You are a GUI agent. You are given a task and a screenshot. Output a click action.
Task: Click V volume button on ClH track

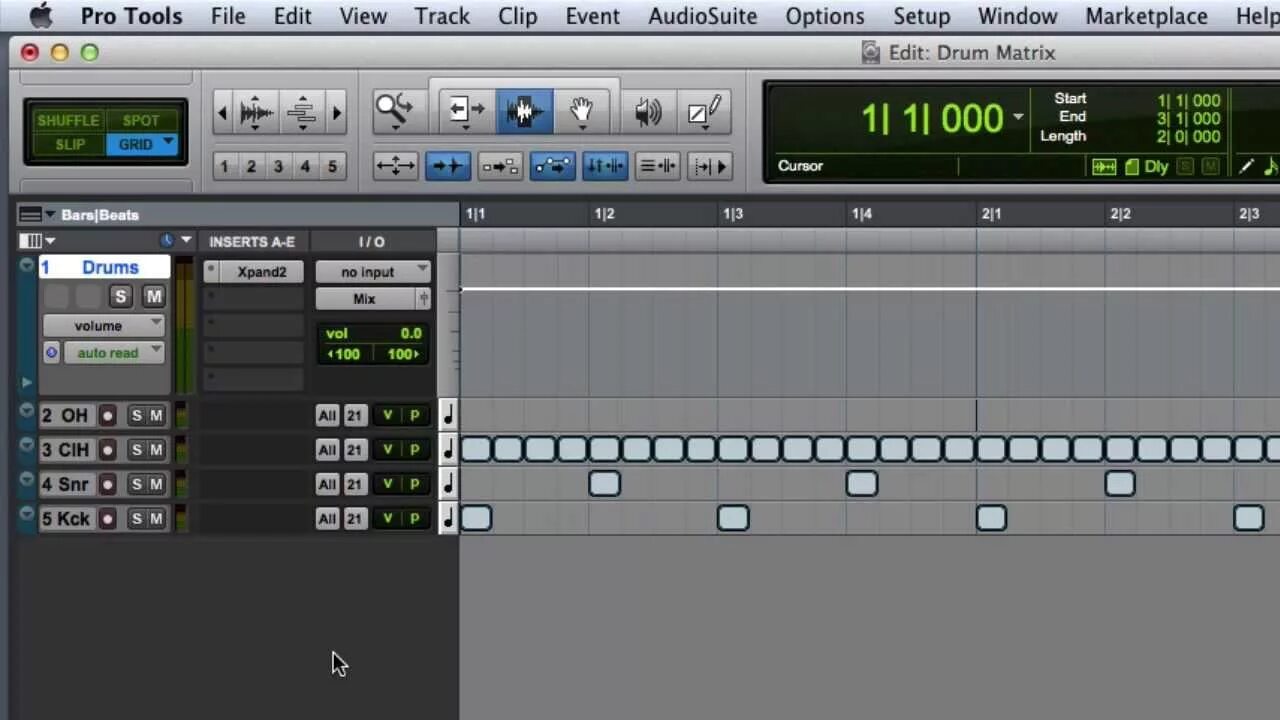pyautogui.click(x=388, y=450)
